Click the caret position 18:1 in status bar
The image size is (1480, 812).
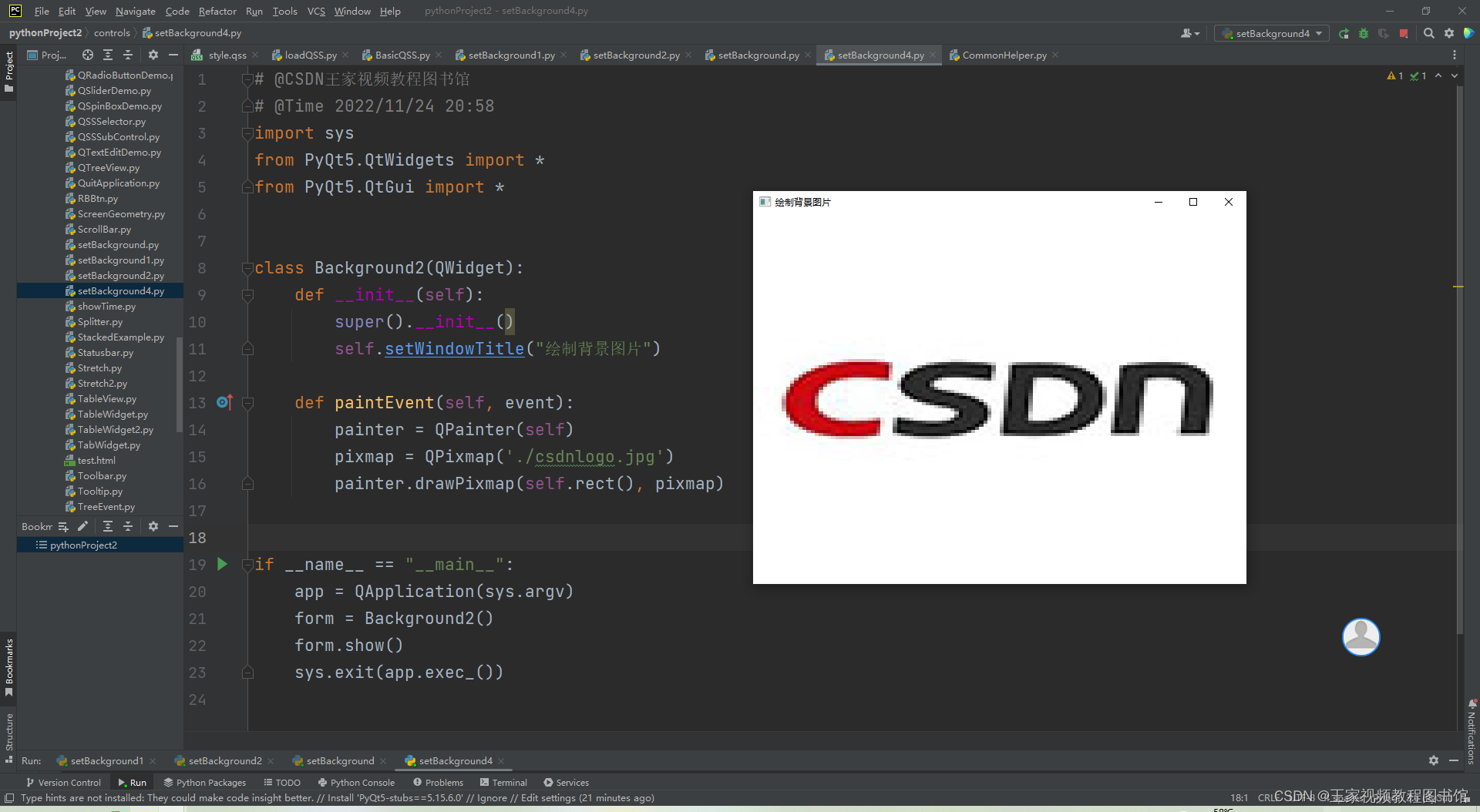[1239, 797]
